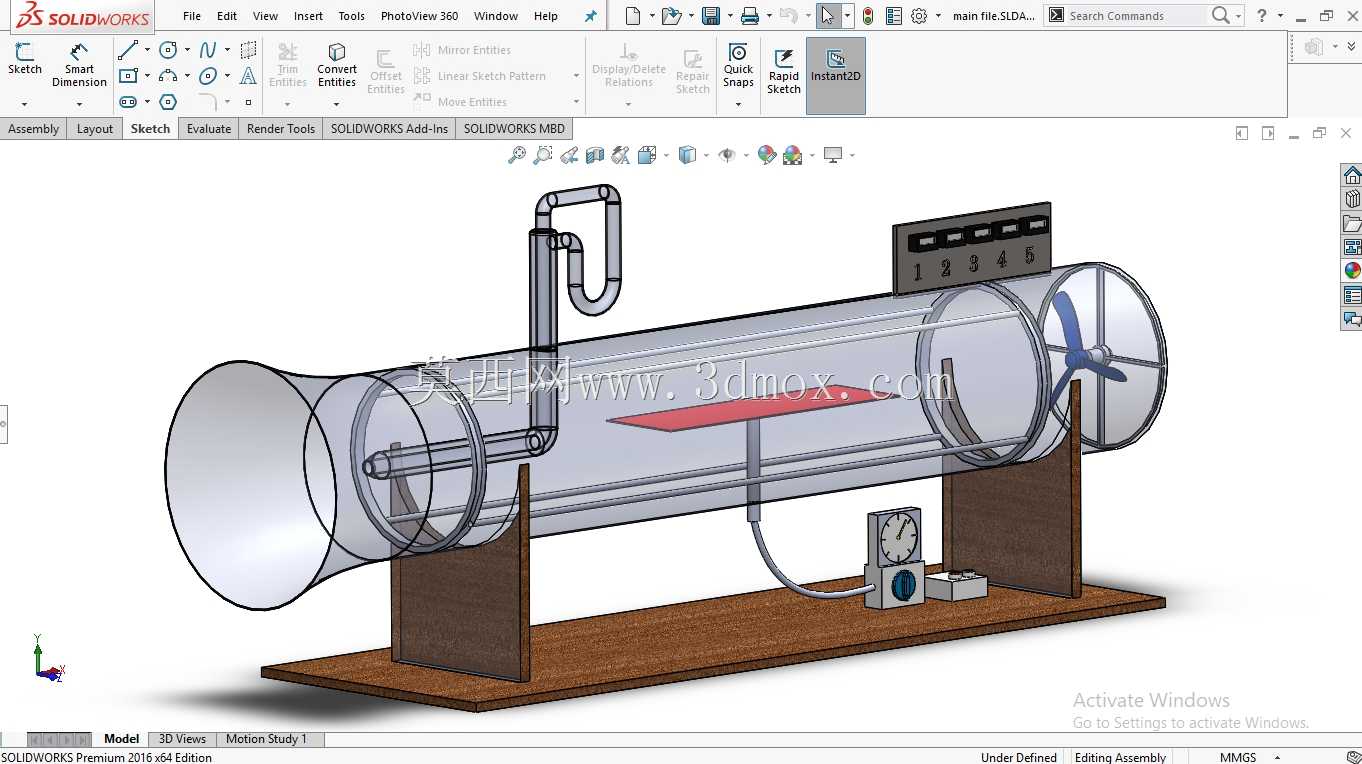Select the Arc sketch tool

click(168, 76)
